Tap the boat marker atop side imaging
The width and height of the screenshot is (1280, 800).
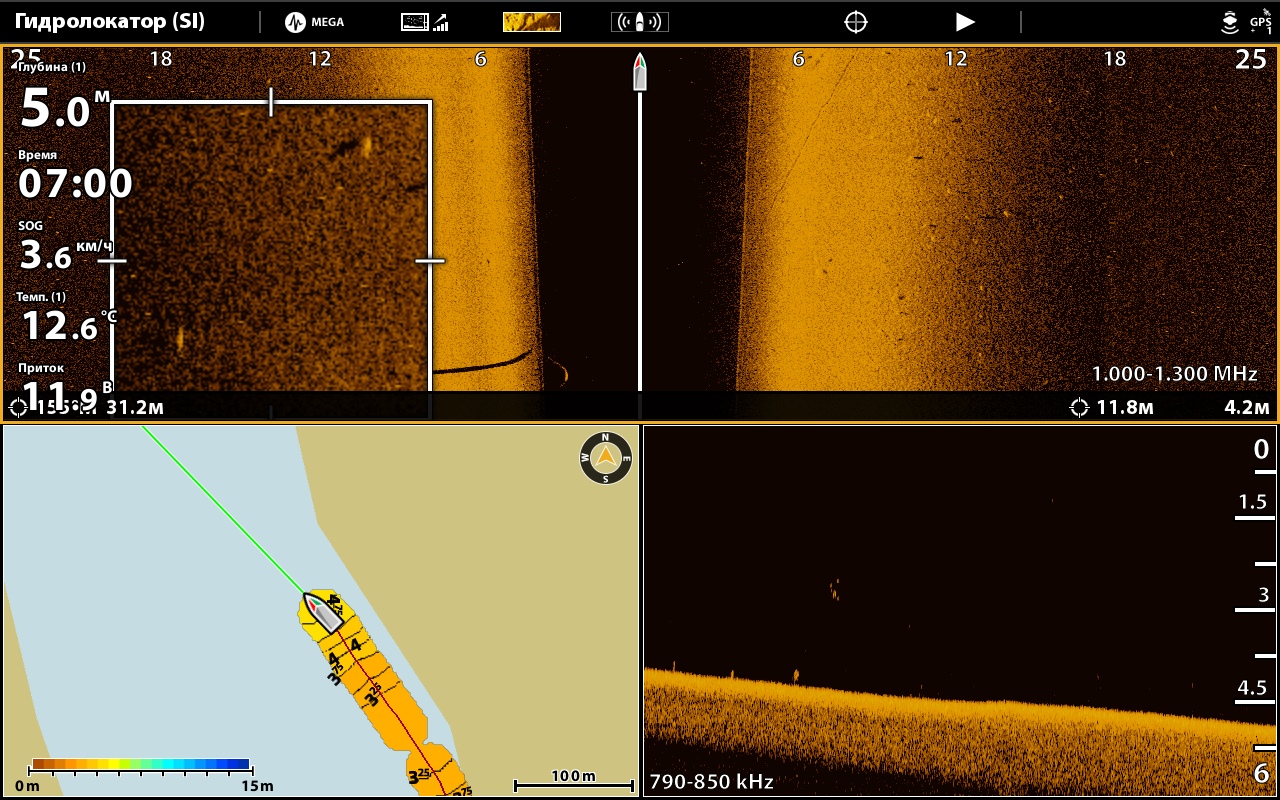click(640, 72)
